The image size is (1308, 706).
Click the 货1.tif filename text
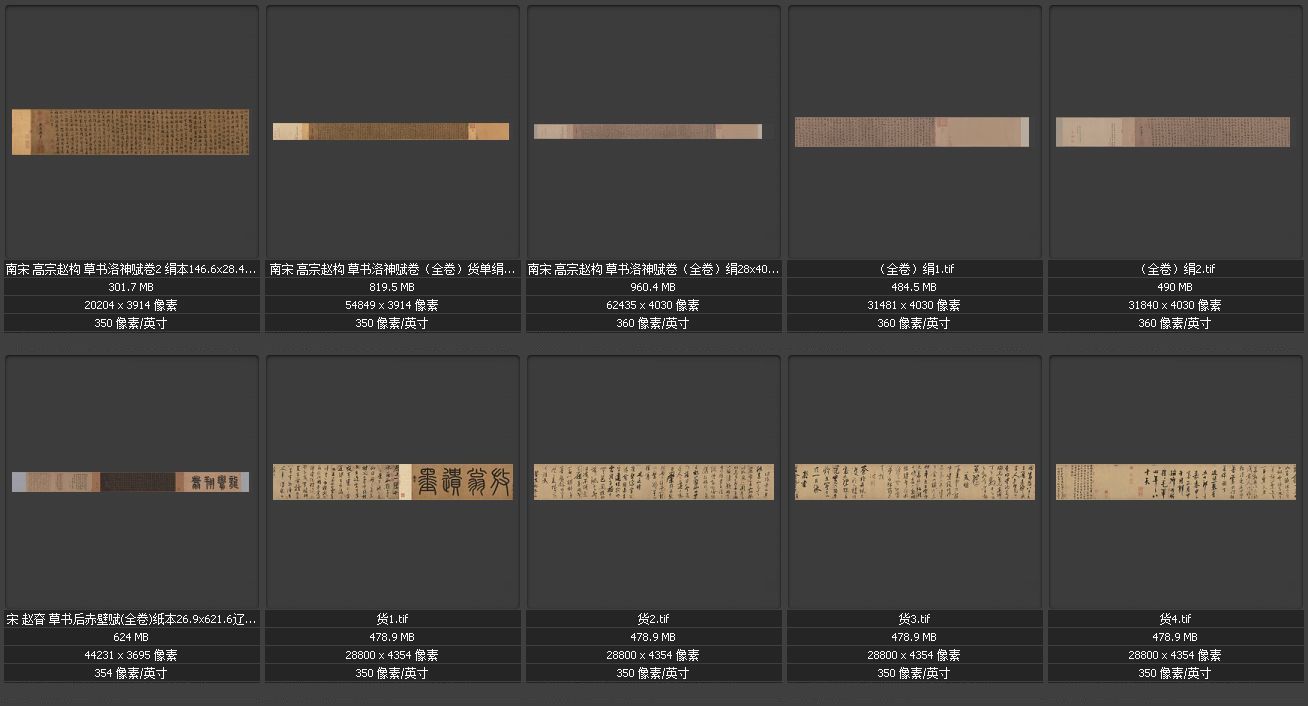[392, 619]
